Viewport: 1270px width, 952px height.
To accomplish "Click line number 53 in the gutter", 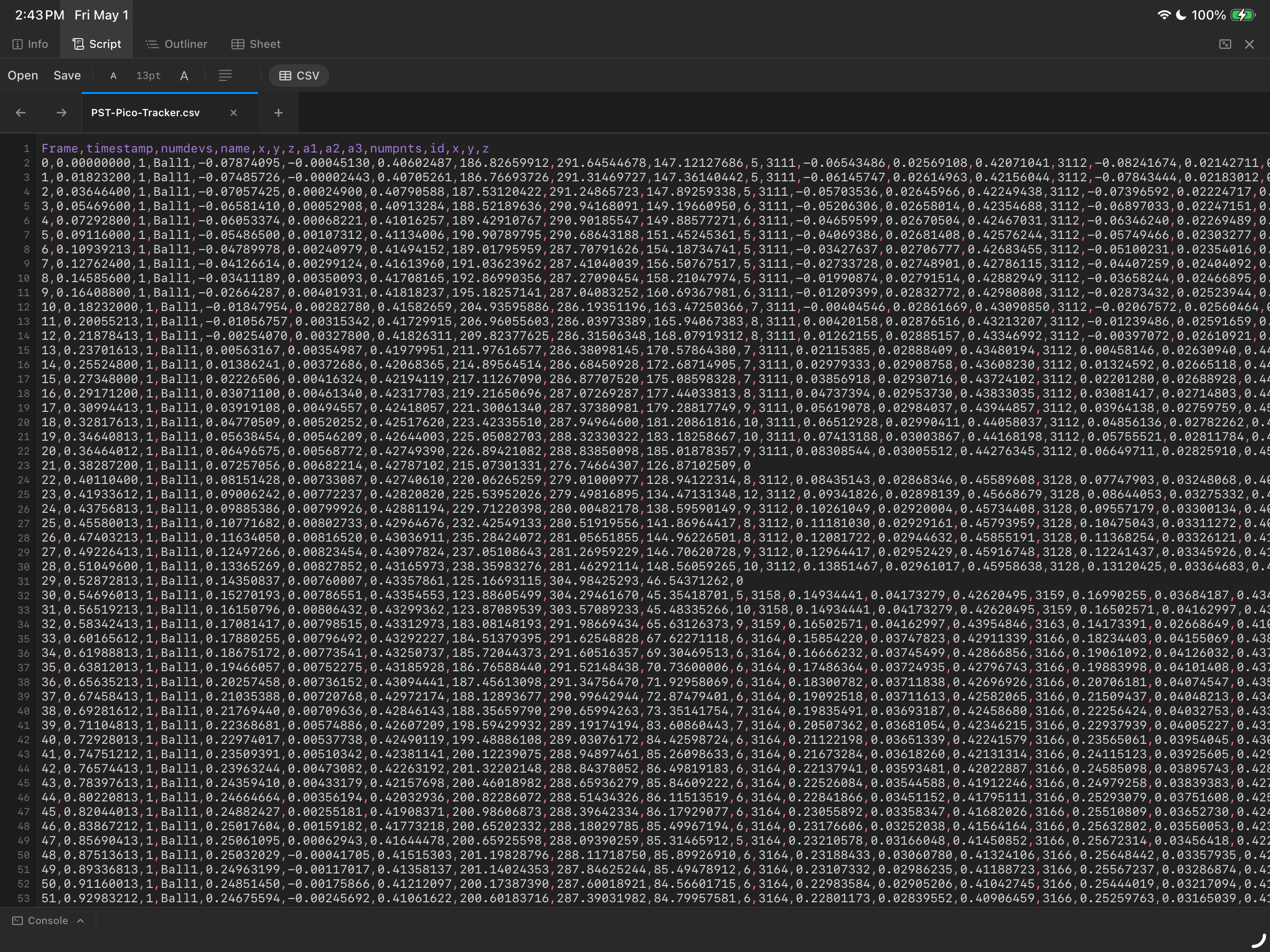I will pyautogui.click(x=24, y=899).
